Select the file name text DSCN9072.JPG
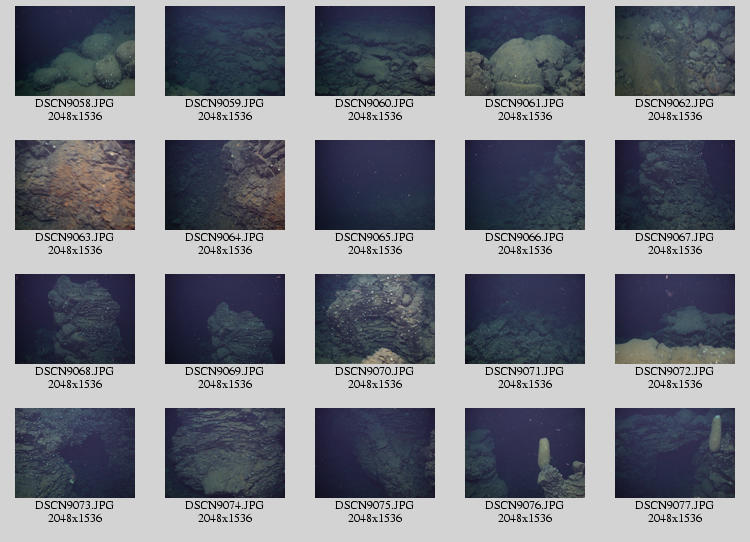Viewport: 750px width, 542px height. click(x=674, y=371)
